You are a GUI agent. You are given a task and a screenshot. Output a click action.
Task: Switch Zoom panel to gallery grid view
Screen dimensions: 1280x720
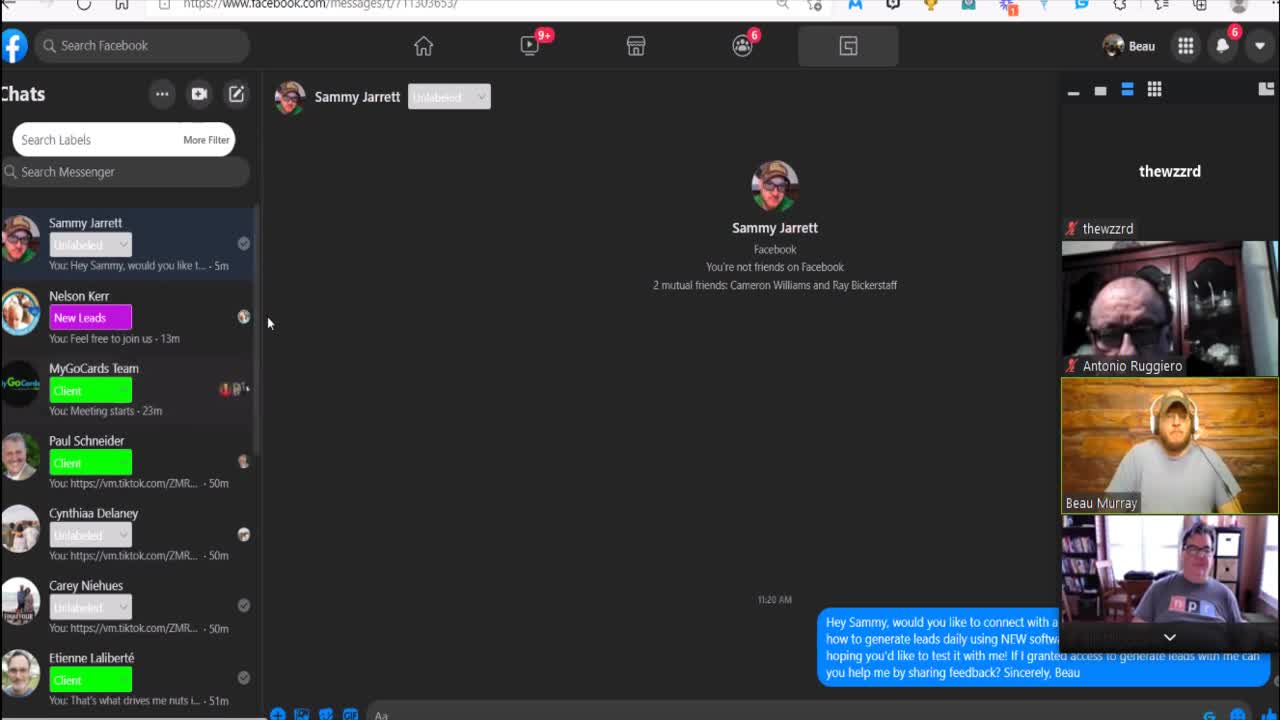point(1154,91)
